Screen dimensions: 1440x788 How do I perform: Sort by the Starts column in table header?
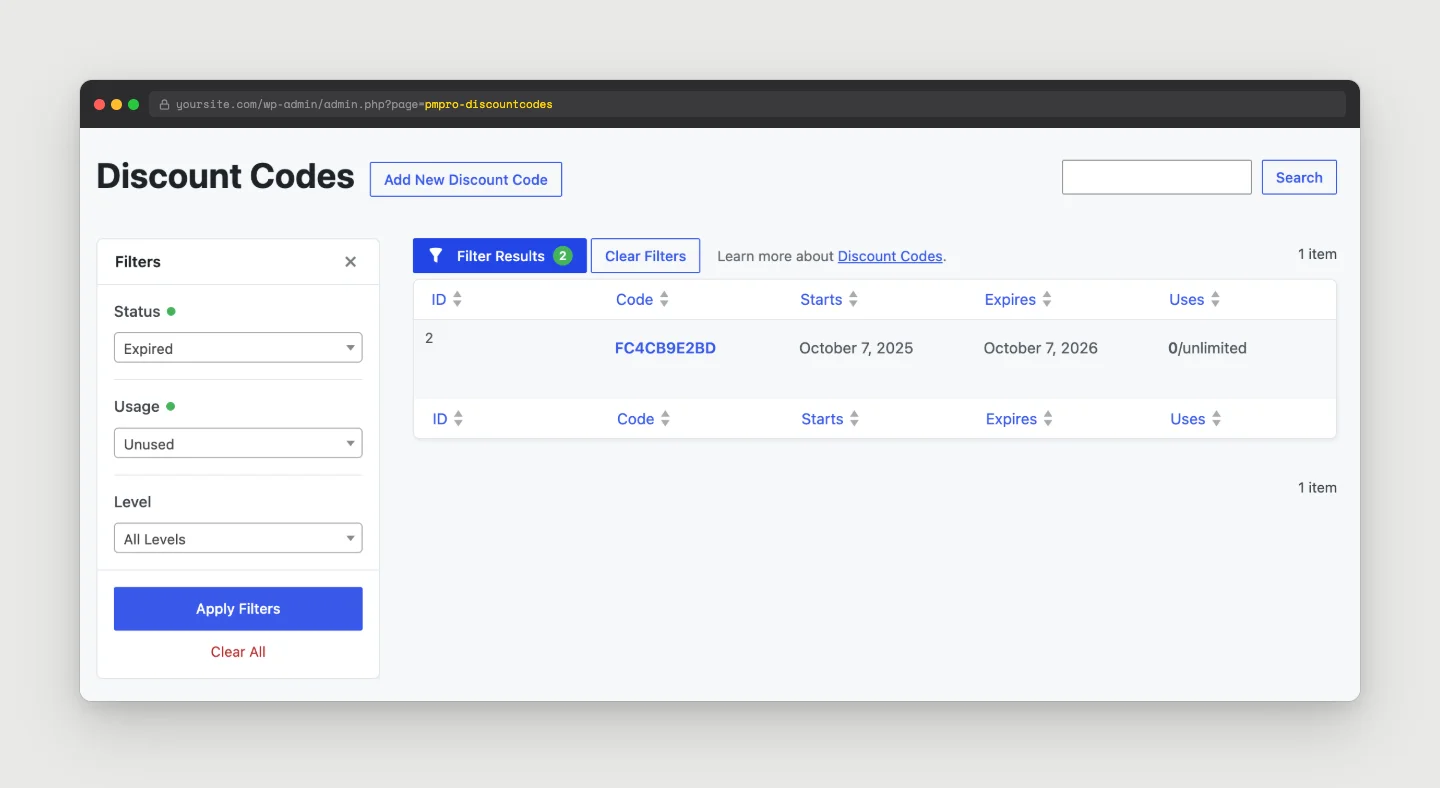click(x=821, y=299)
